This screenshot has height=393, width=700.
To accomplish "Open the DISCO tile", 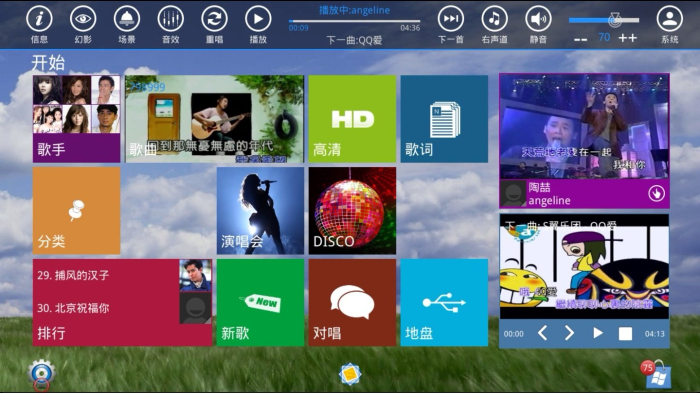I will [x=352, y=211].
